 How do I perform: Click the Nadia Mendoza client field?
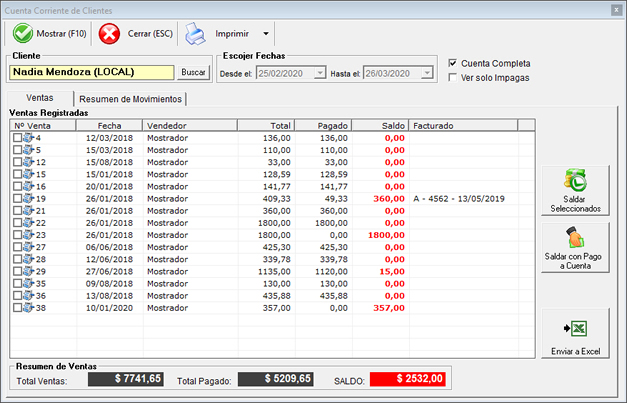92,72
